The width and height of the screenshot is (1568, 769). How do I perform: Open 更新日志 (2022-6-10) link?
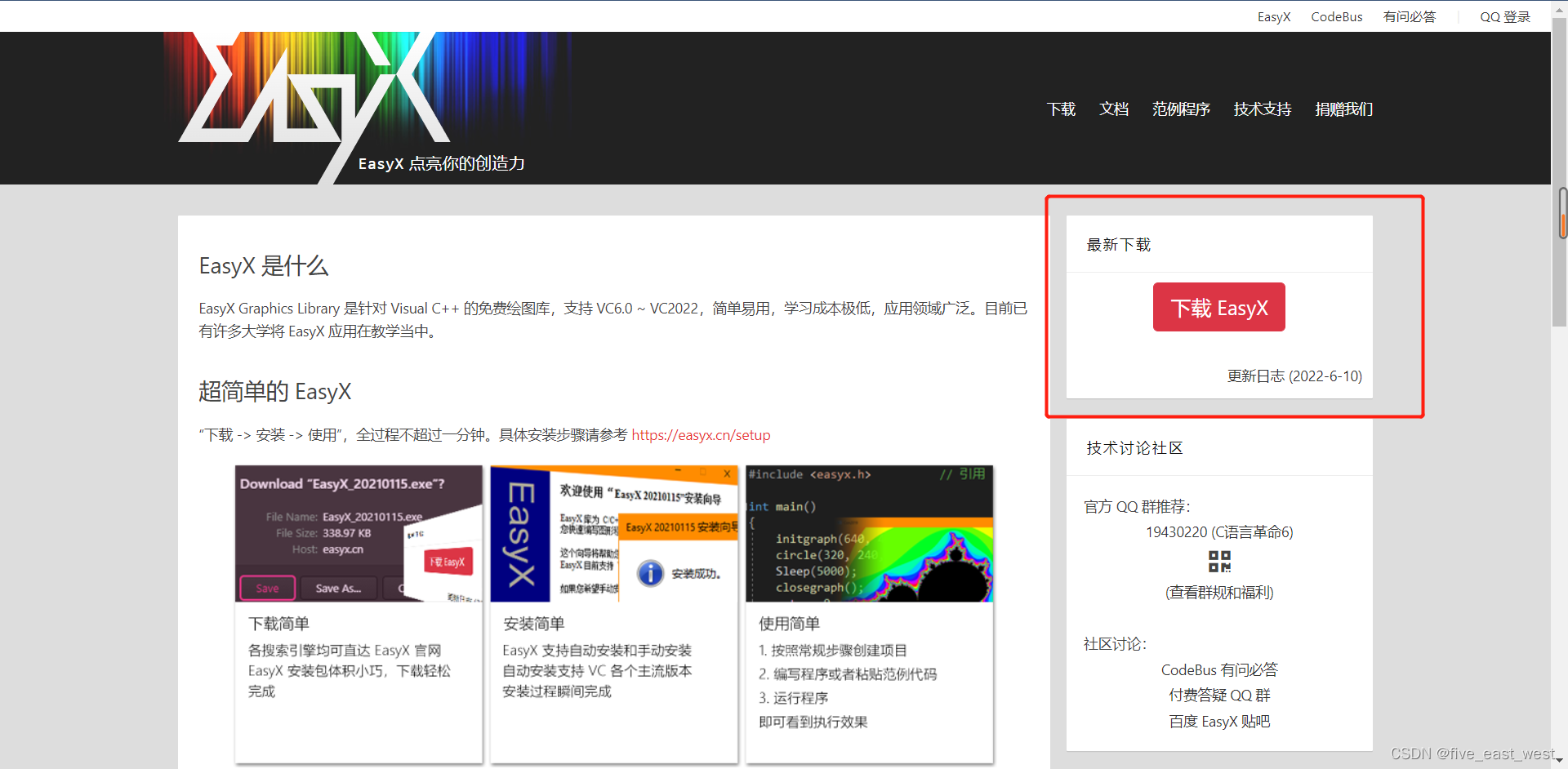1294,376
